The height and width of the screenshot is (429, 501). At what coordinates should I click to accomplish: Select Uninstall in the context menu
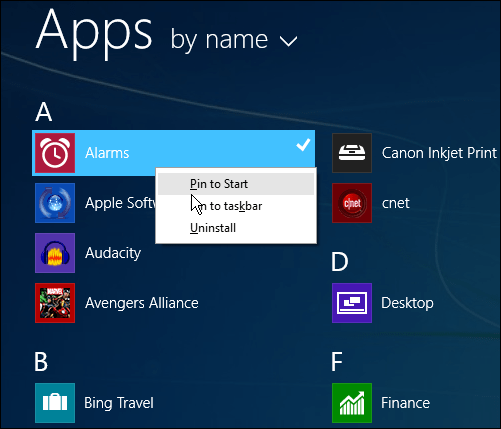point(236,228)
